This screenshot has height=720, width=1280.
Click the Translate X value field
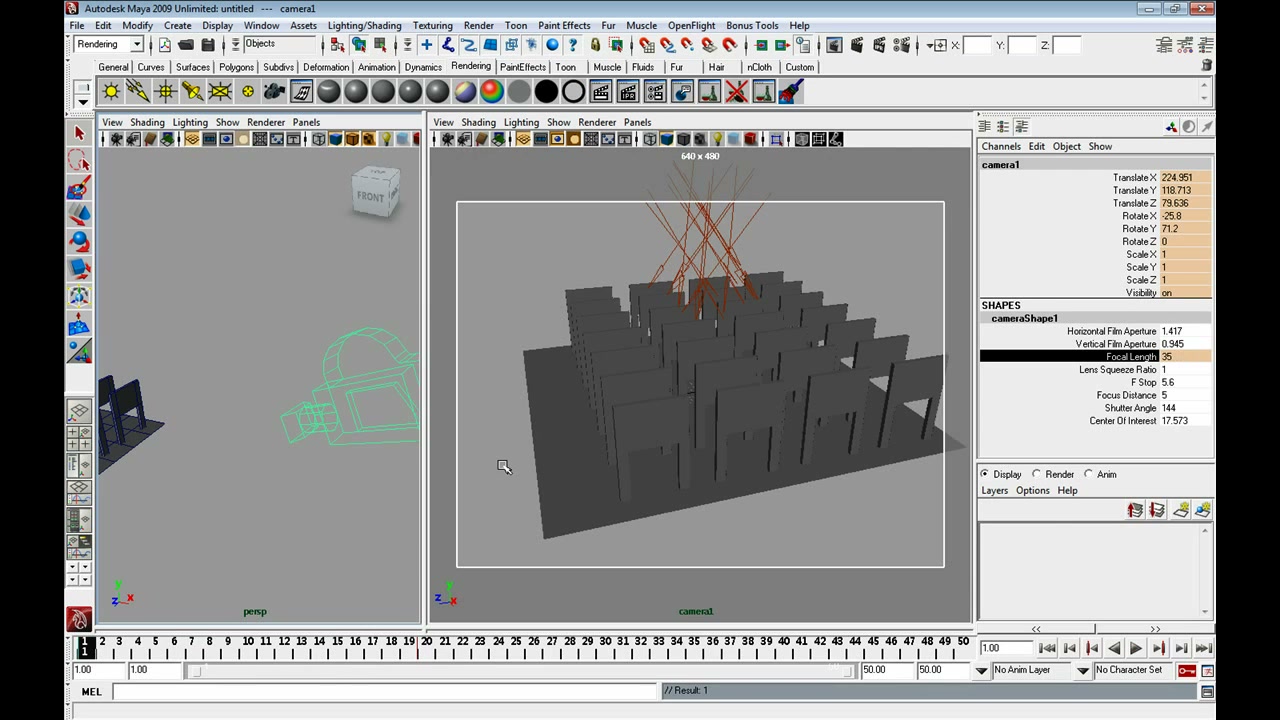(1185, 178)
